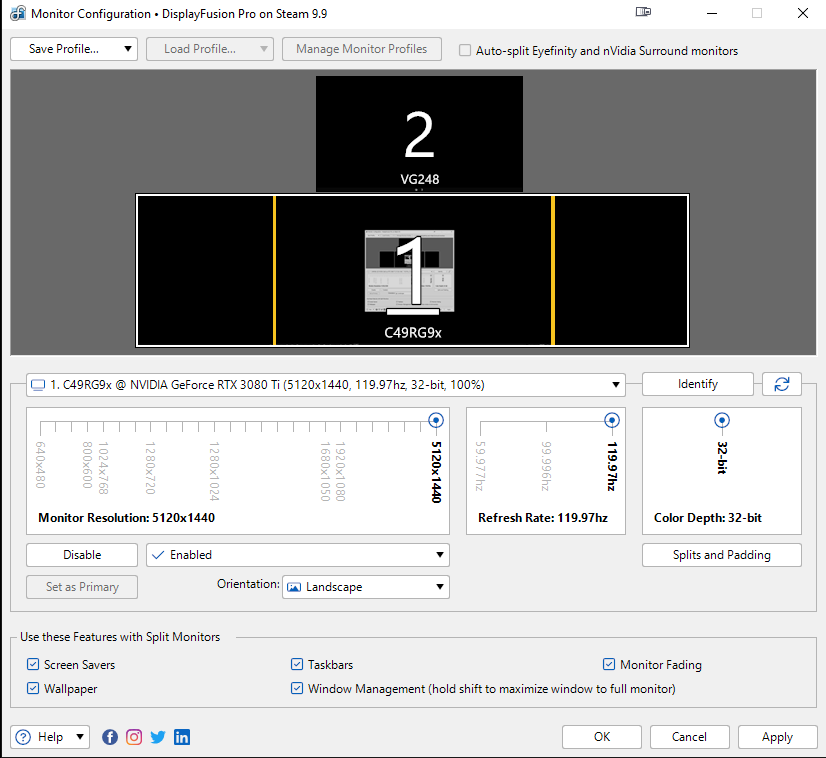Enable Auto-split Eyefinity and nVidia Surround monitors

click(x=465, y=51)
